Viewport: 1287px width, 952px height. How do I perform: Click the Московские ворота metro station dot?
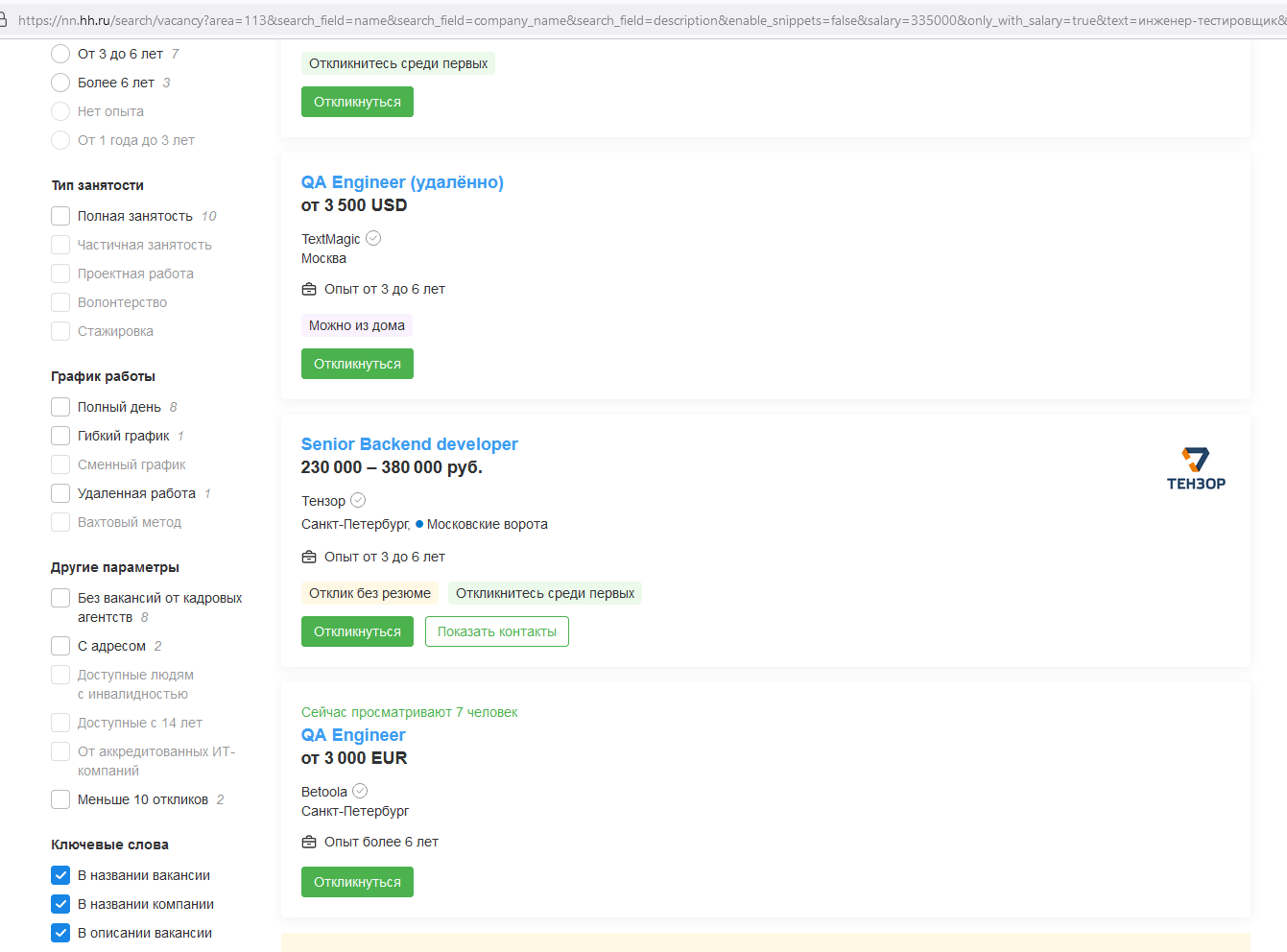click(419, 524)
